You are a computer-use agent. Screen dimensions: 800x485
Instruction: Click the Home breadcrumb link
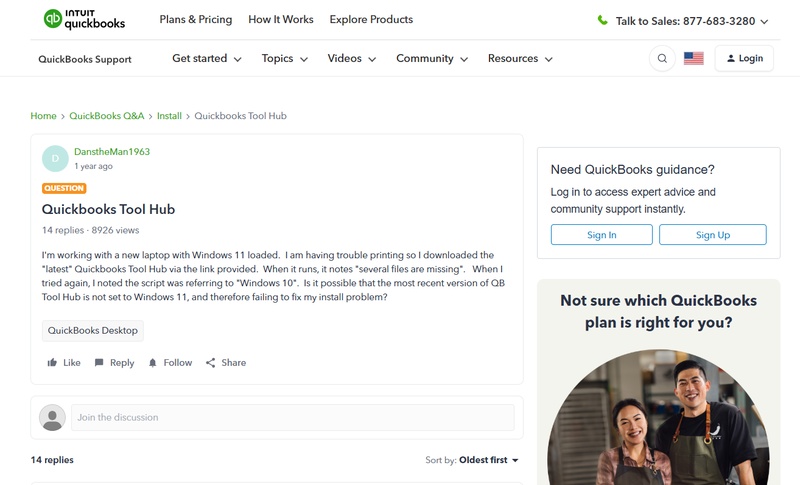point(43,116)
